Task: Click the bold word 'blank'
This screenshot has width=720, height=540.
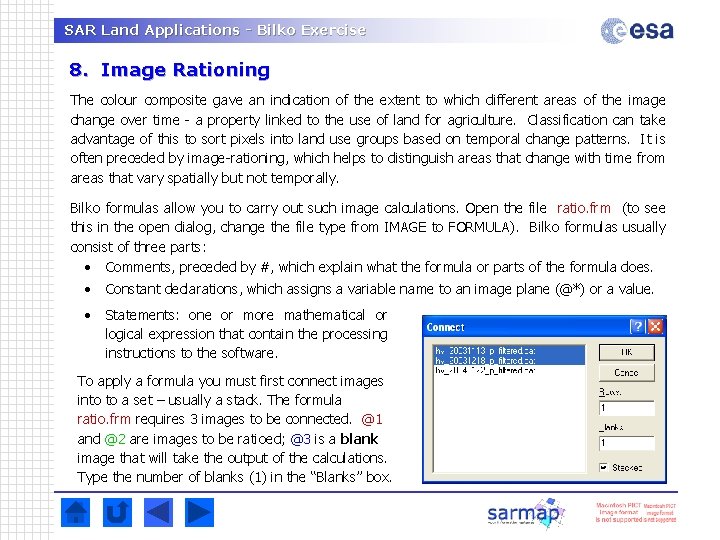Action: (359, 439)
